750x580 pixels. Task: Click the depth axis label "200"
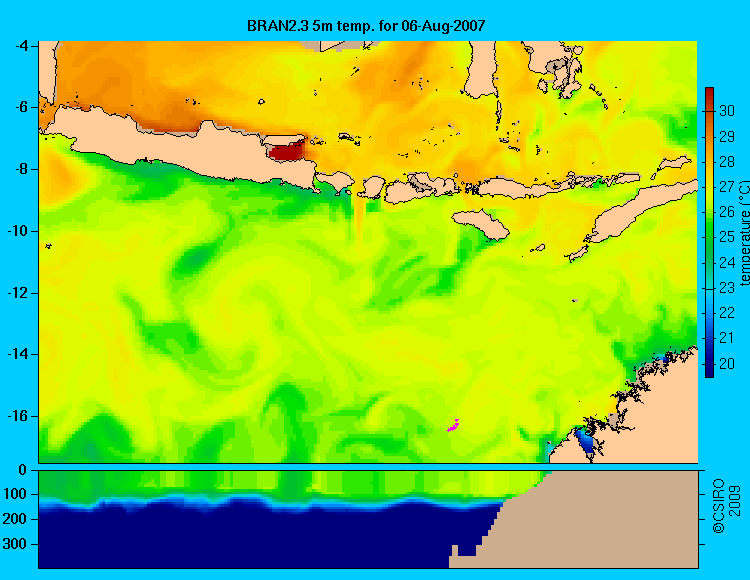[x=15, y=519]
